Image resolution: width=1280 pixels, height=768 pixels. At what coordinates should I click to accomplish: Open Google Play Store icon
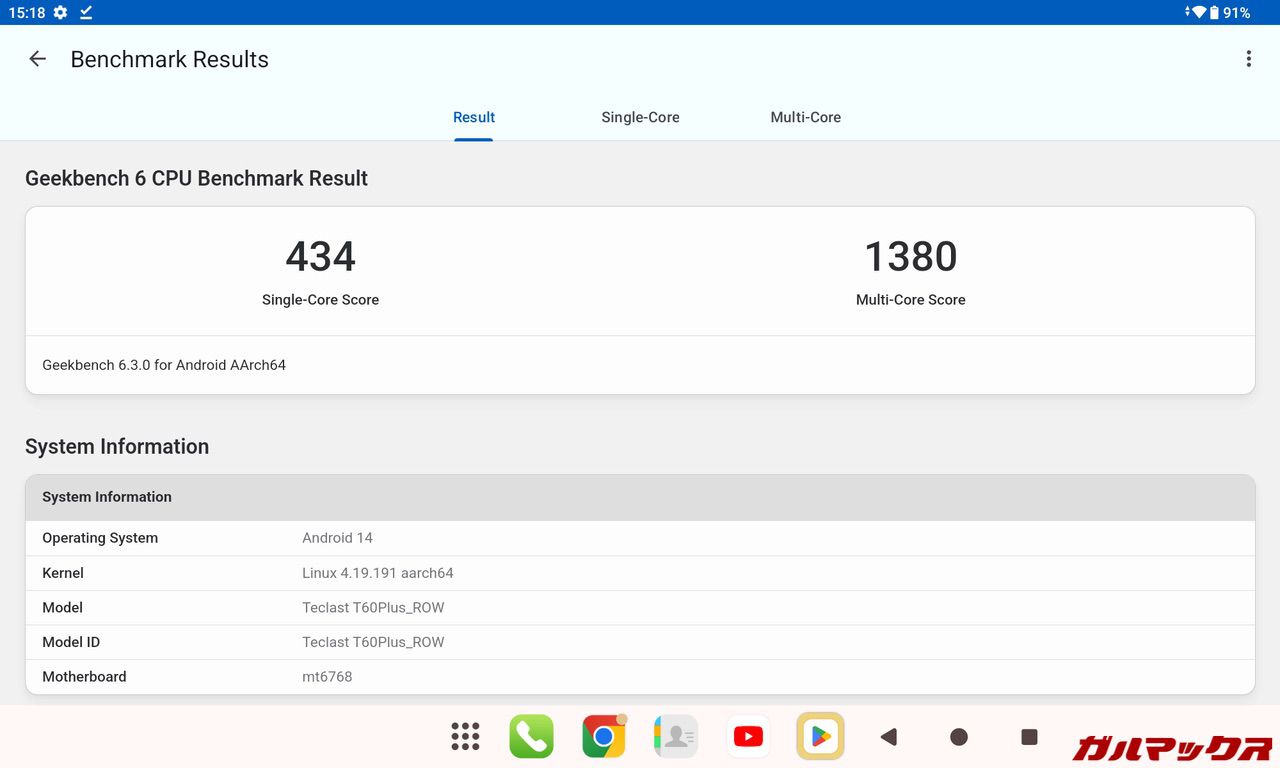pyautogui.click(x=820, y=737)
